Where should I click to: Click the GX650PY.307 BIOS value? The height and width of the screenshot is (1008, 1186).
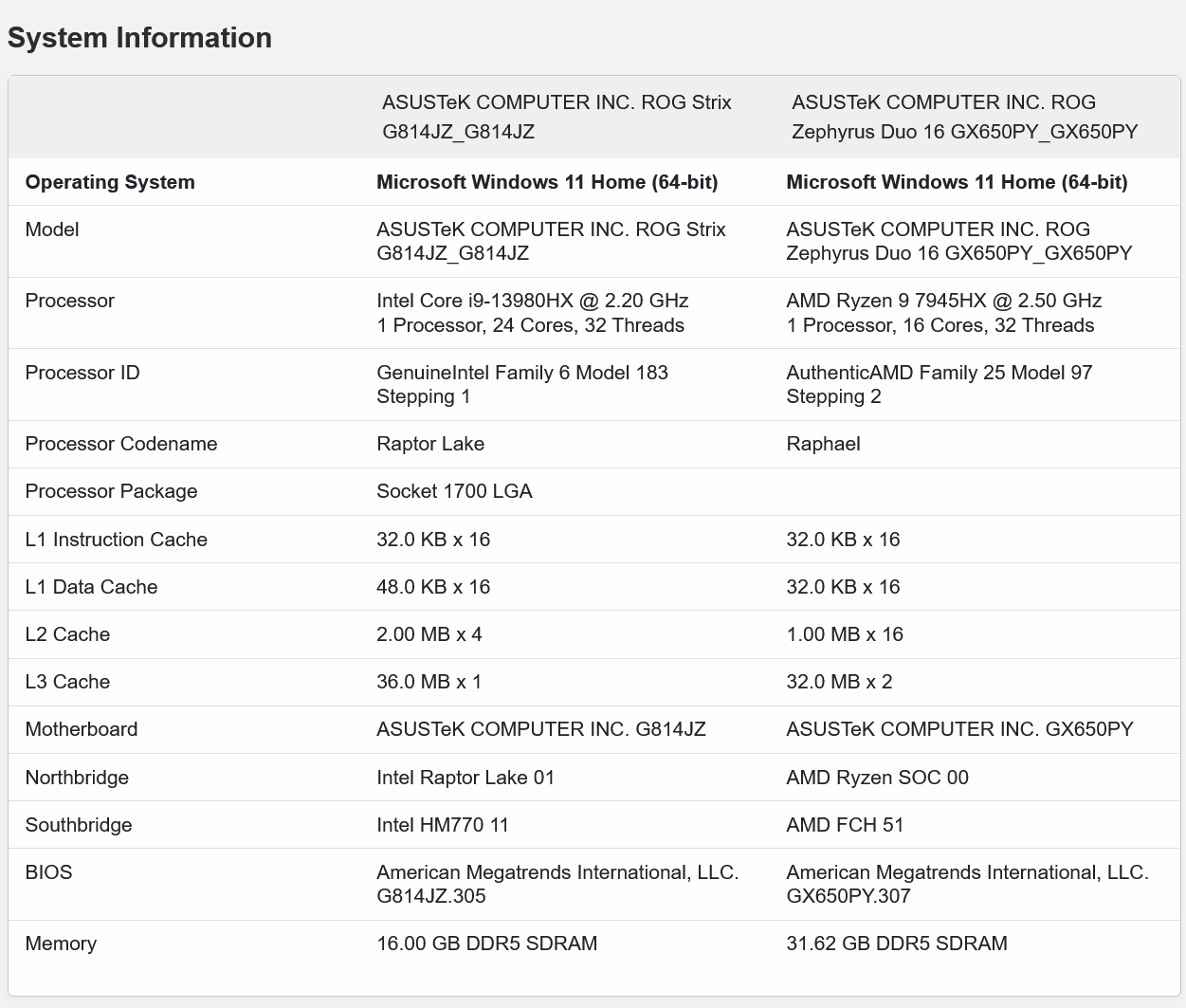[x=968, y=884]
